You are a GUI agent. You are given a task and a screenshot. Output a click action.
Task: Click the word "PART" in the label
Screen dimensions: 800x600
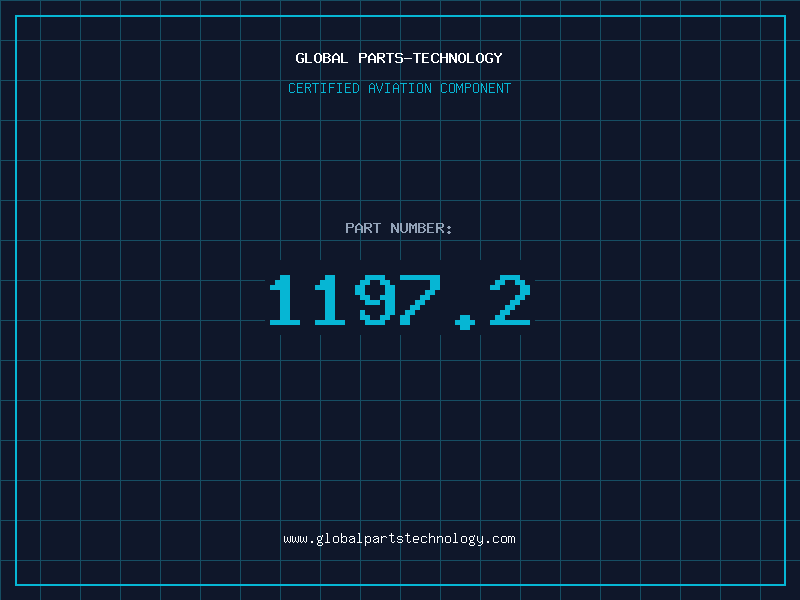363,228
